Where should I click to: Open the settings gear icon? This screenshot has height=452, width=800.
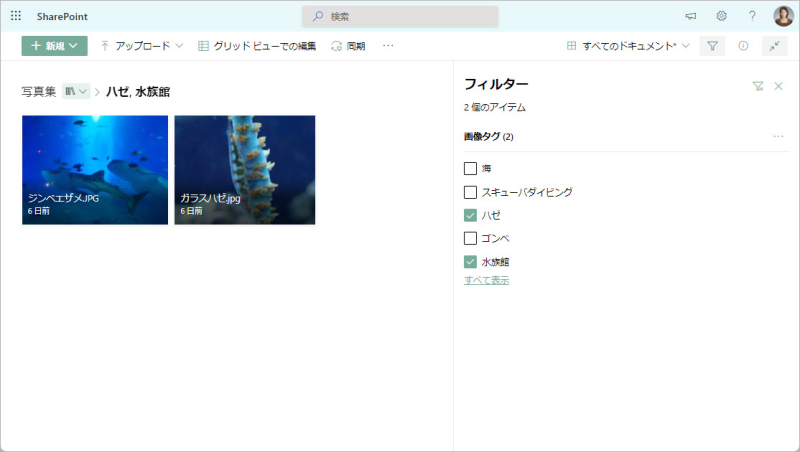[721, 16]
